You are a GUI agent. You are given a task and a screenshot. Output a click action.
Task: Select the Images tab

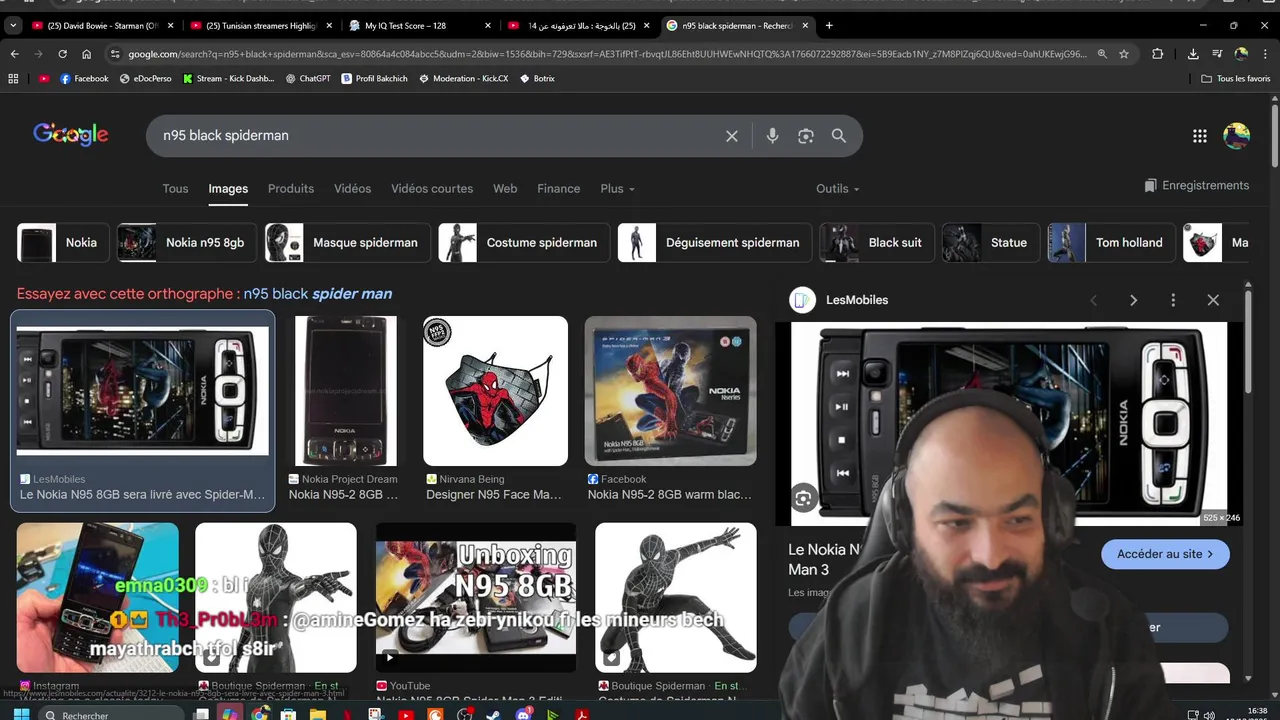(x=228, y=188)
